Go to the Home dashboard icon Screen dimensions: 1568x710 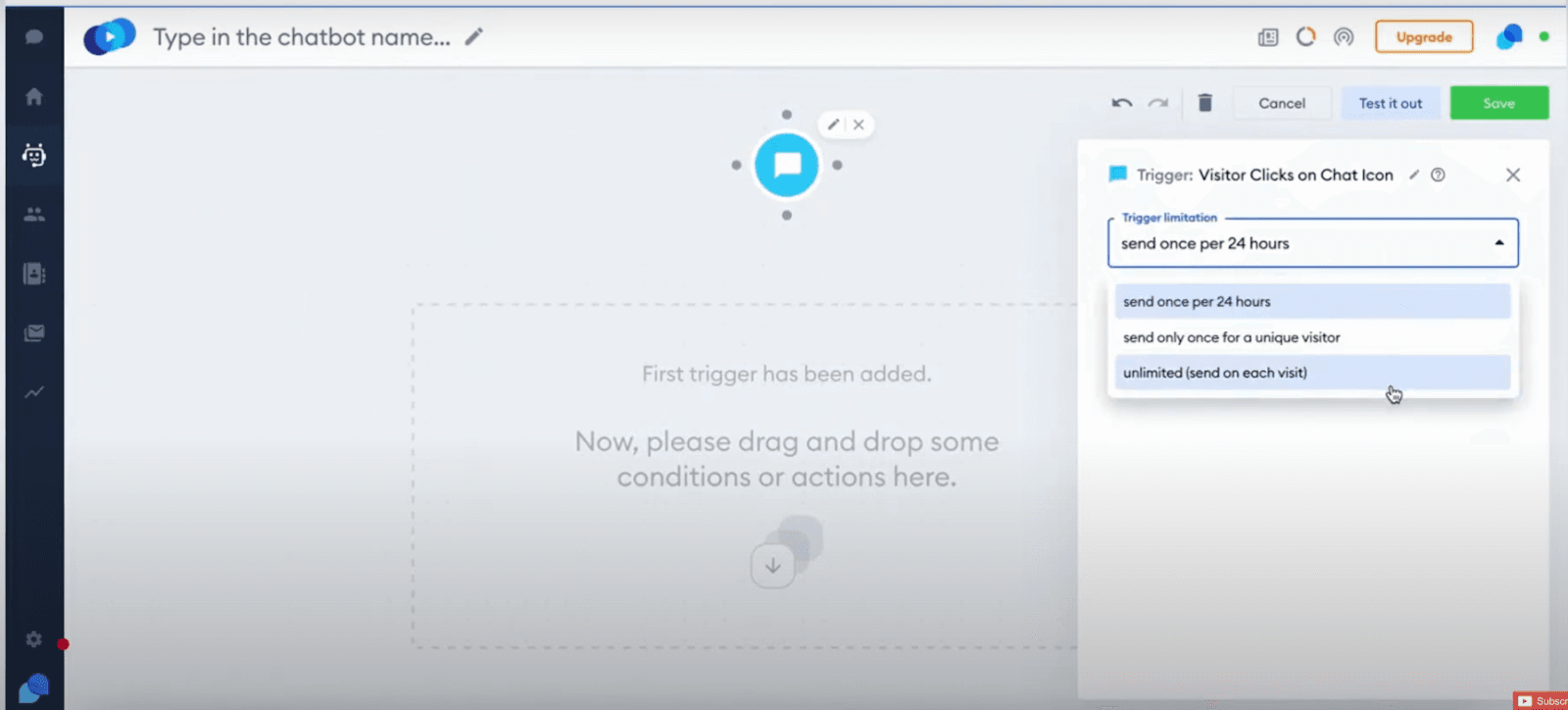[34, 96]
